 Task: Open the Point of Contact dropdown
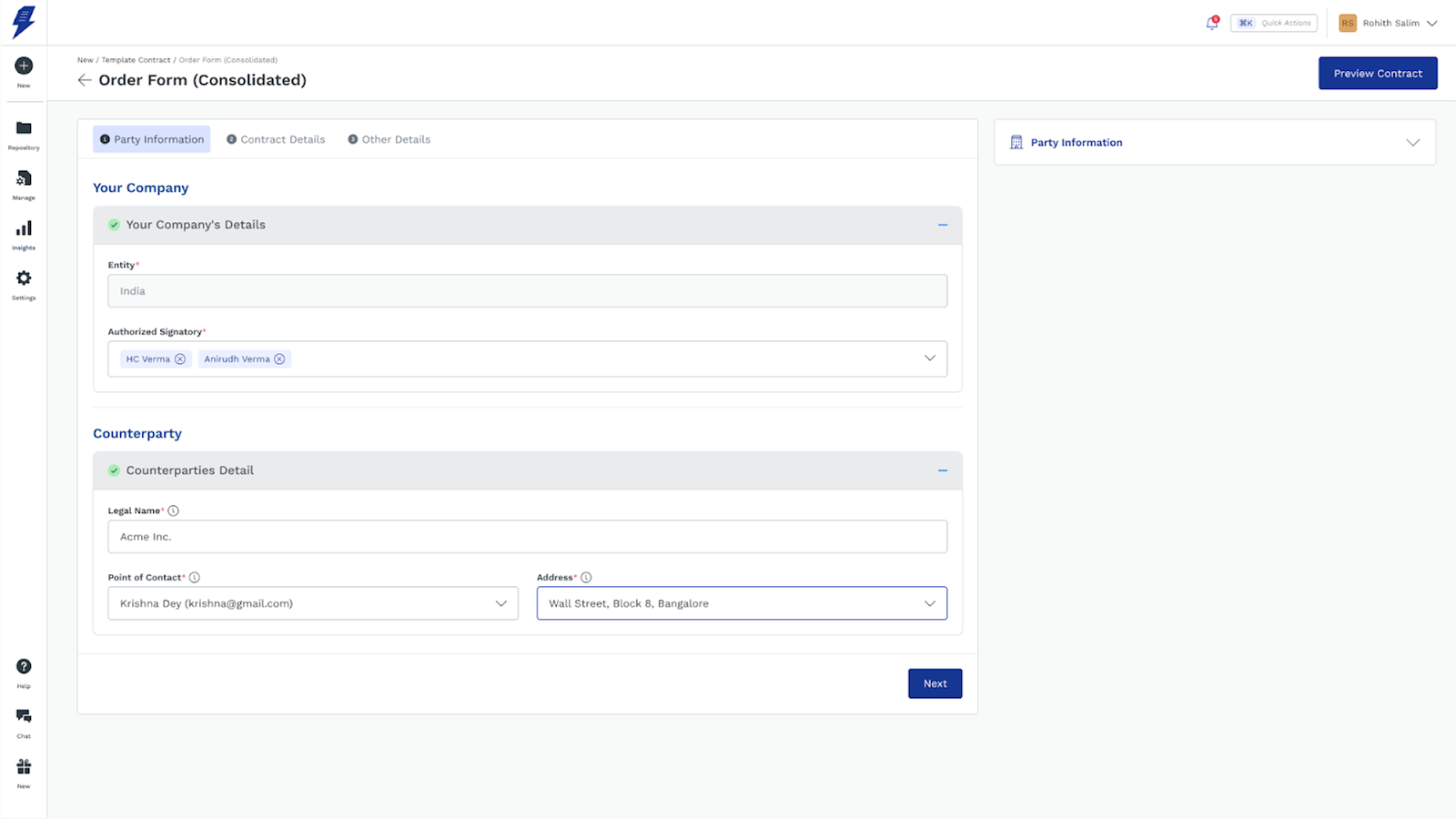click(x=500, y=603)
